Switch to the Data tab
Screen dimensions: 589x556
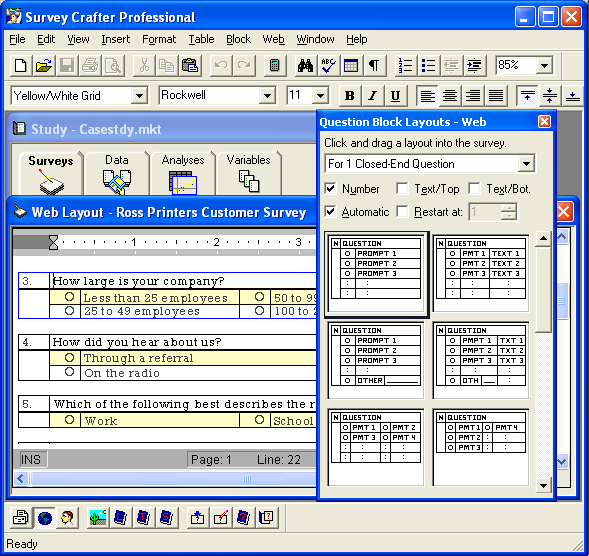click(117, 174)
